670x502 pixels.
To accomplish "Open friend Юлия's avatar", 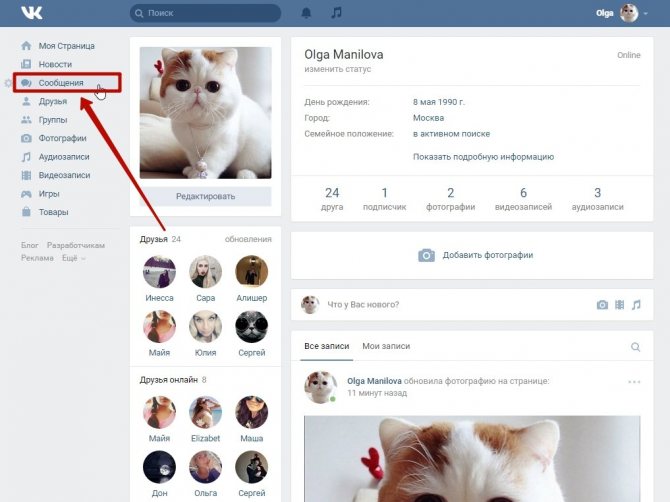I will (206, 326).
